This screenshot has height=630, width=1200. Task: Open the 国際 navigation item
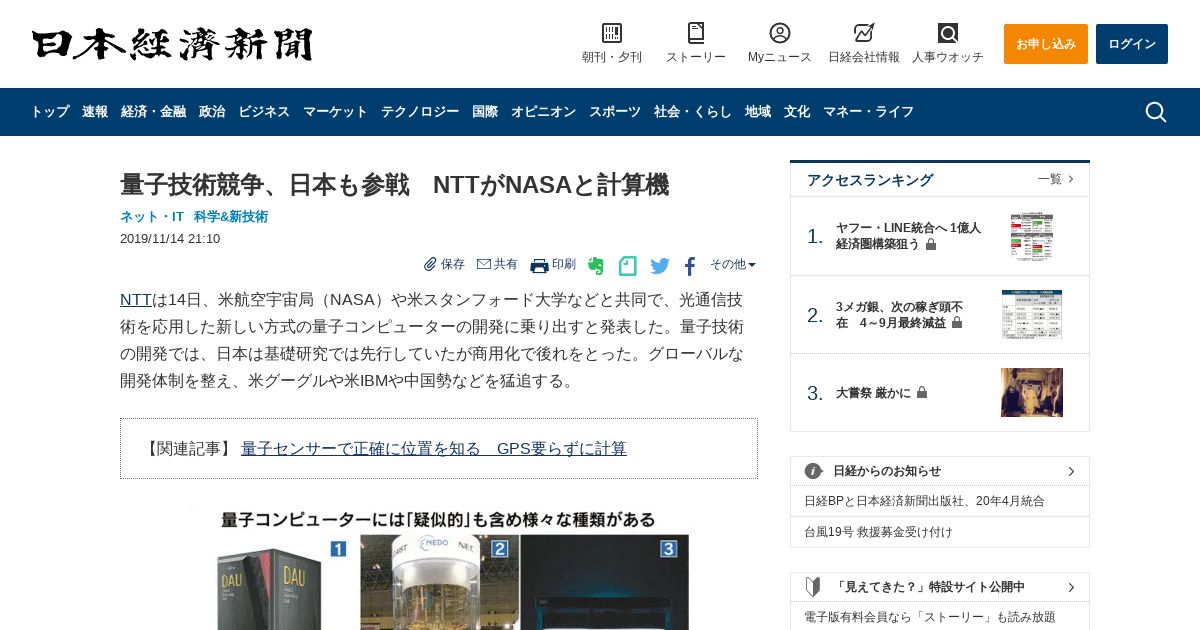pyautogui.click(x=485, y=112)
